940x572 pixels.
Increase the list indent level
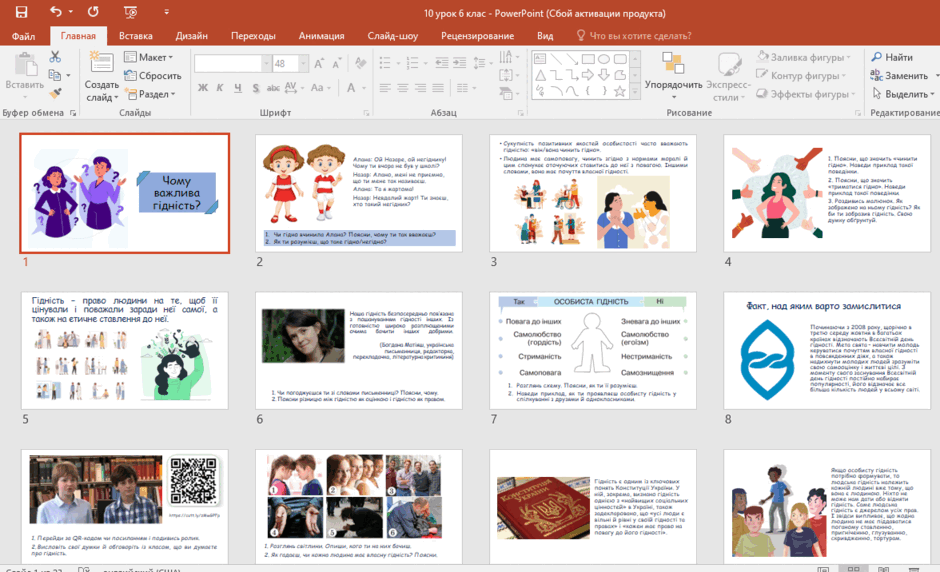[460, 62]
